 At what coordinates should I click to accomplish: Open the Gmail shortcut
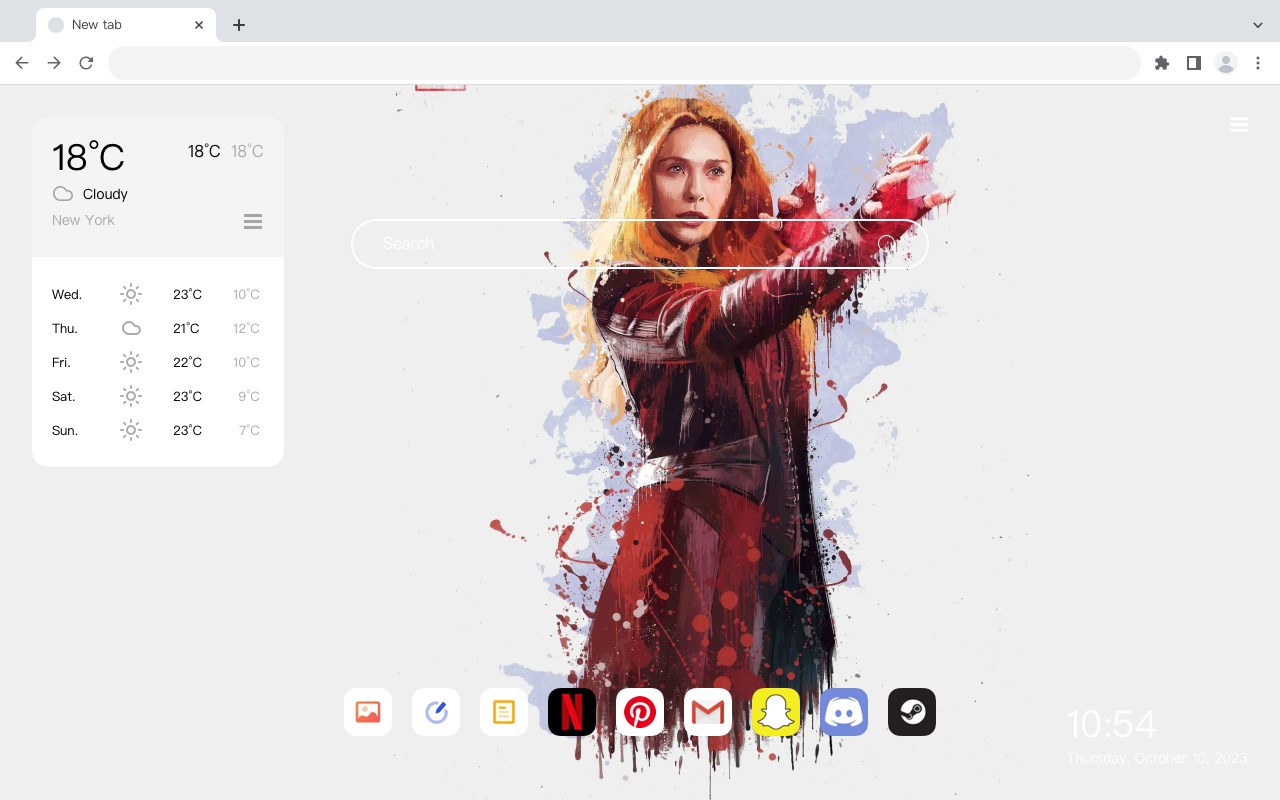click(x=708, y=712)
